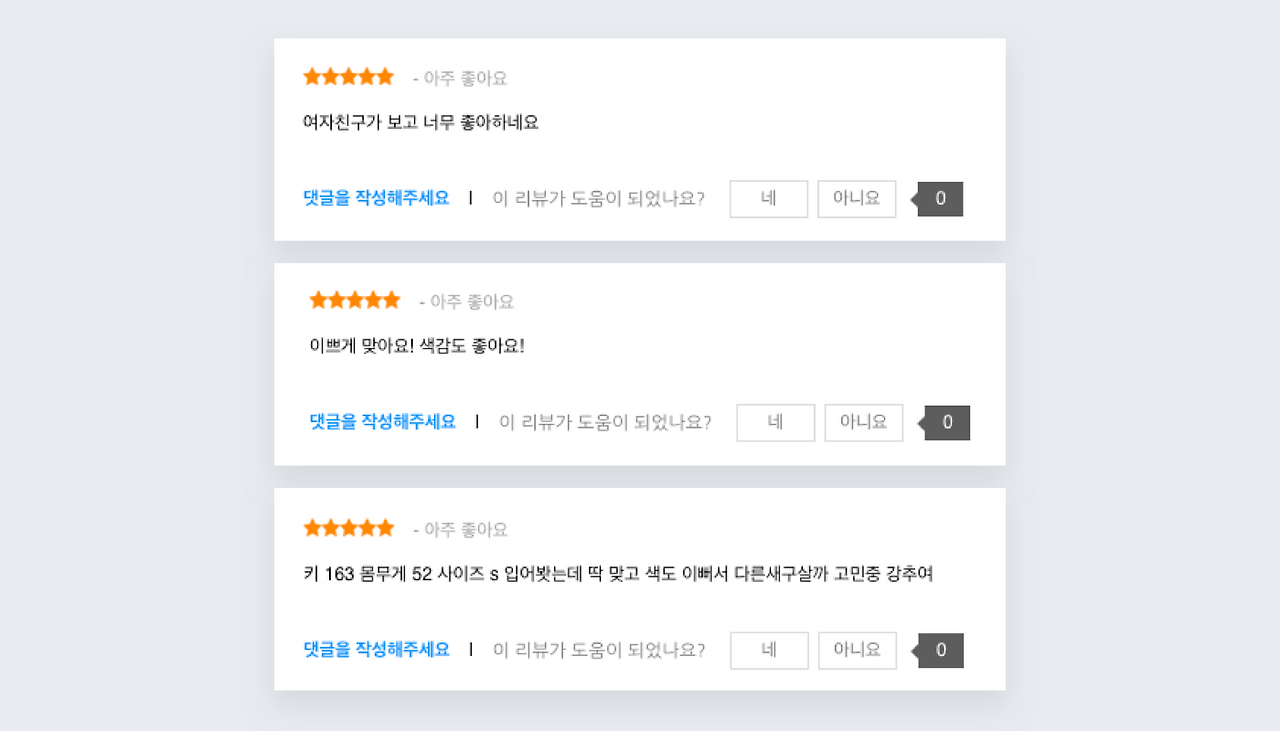Viewport: 1280px width, 731px height.
Task: Click the bottom review's helpful count badge
Action: (x=939, y=650)
